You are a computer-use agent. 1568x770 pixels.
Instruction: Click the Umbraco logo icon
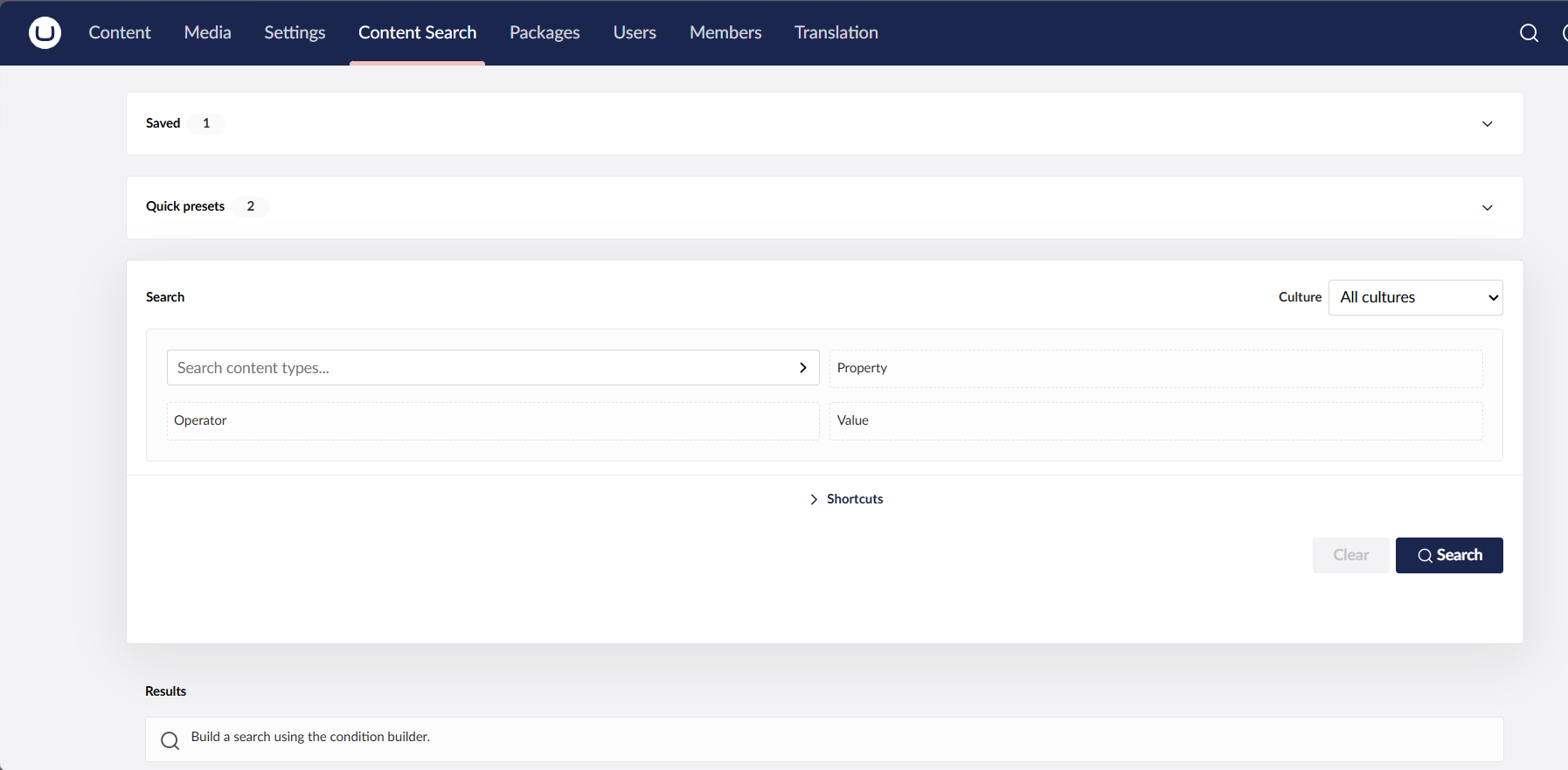(x=45, y=32)
